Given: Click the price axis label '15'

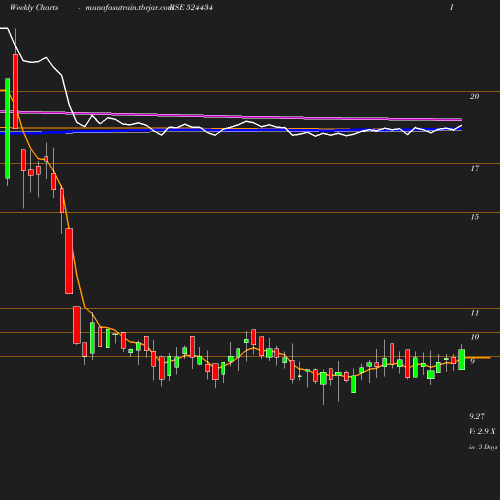Looking at the screenshot, I should (x=474, y=217).
